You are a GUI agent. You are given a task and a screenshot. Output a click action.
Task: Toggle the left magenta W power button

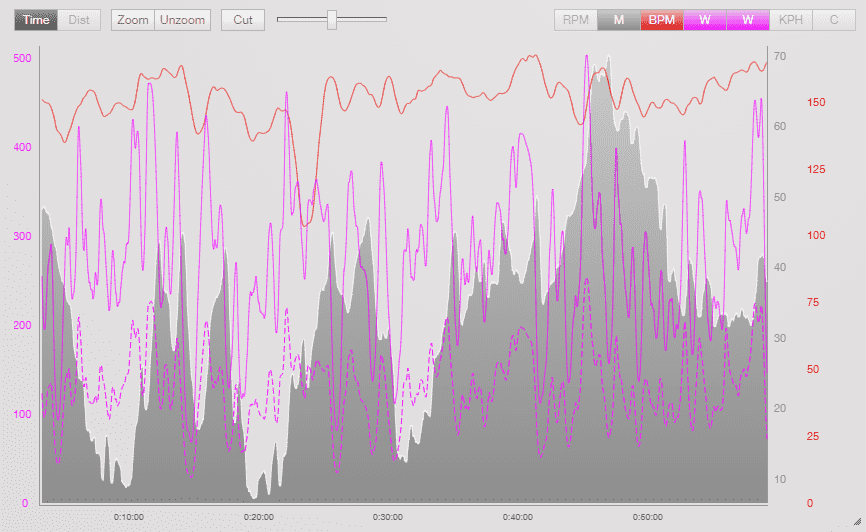705,20
